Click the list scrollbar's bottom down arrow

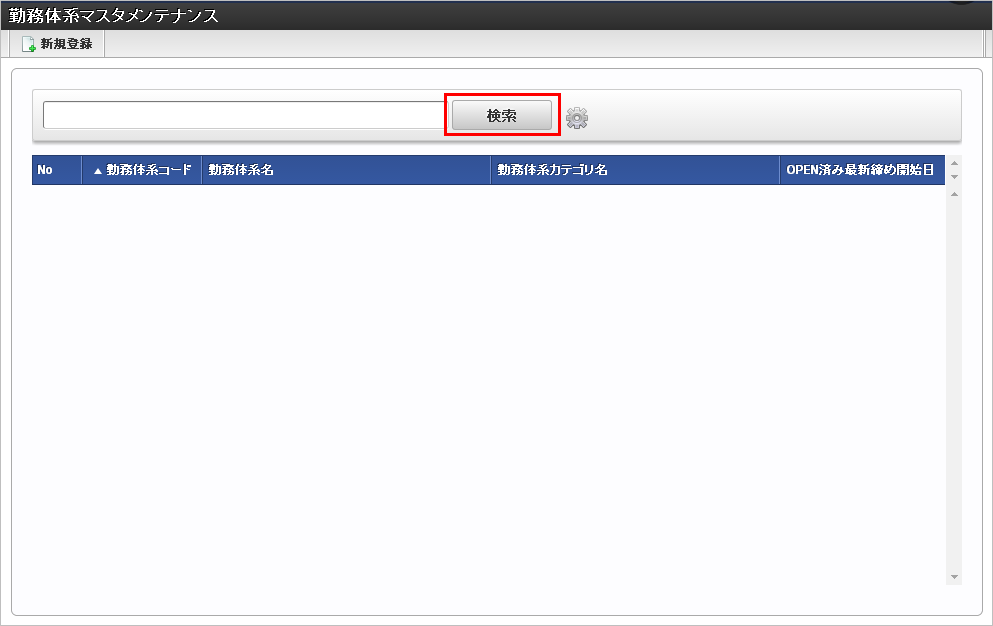(954, 577)
